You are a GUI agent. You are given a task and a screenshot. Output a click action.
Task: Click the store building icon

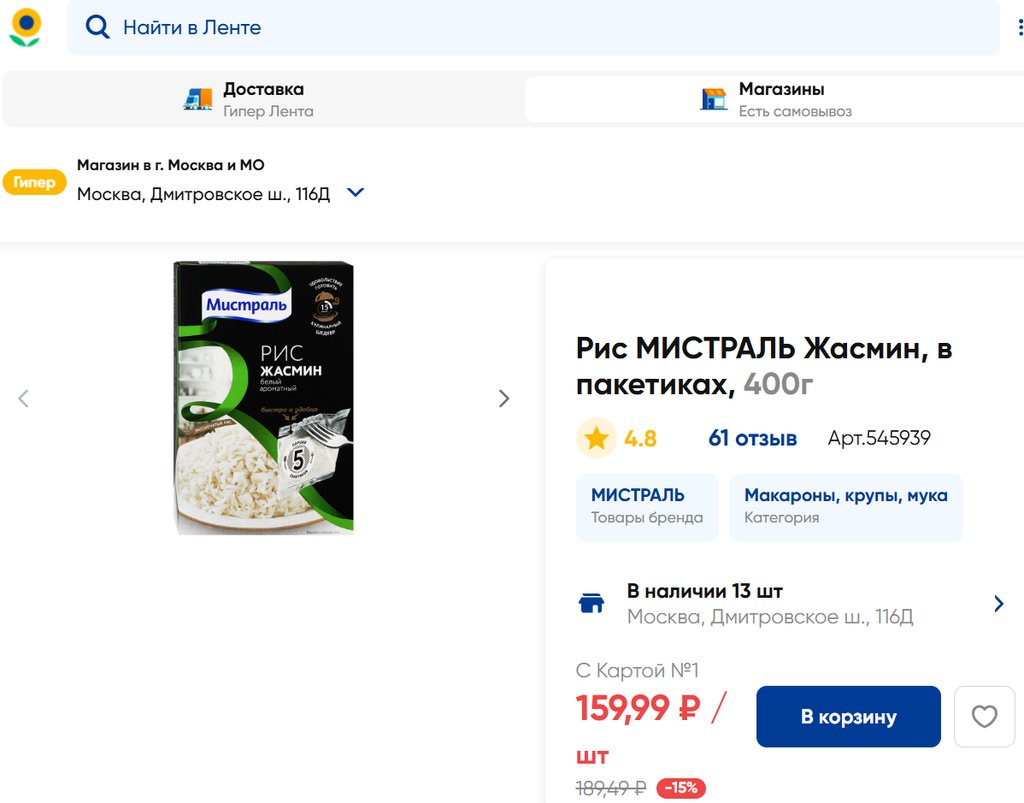click(x=714, y=99)
